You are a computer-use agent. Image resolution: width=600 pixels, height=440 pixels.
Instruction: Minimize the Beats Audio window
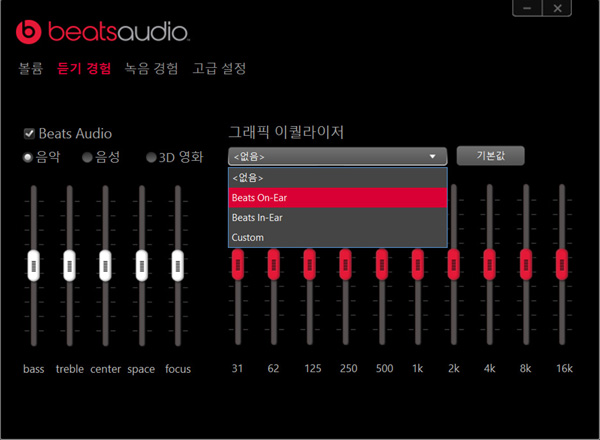click(x=527, y=8)
